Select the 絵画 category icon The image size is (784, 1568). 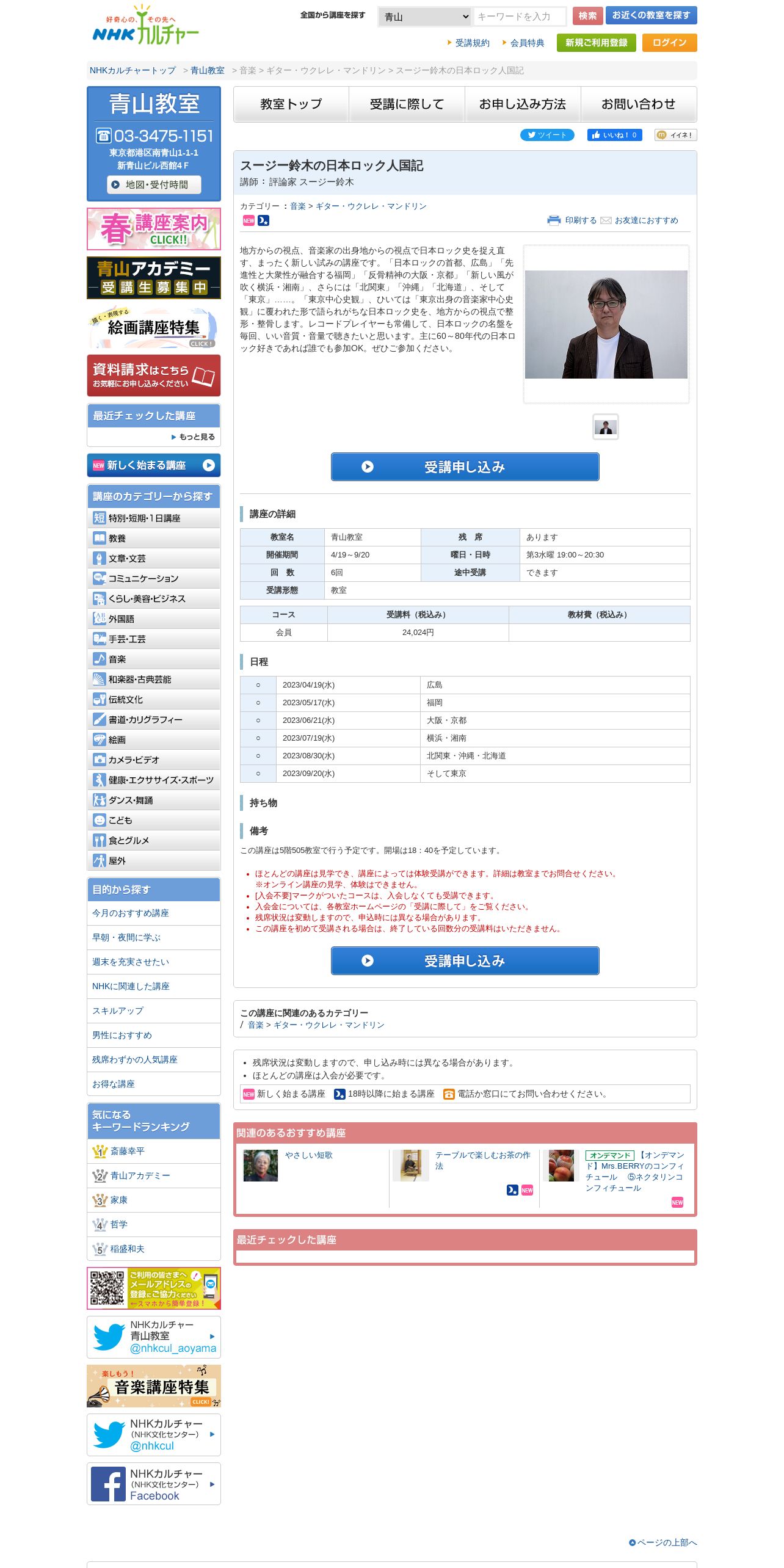coord(100,739)
